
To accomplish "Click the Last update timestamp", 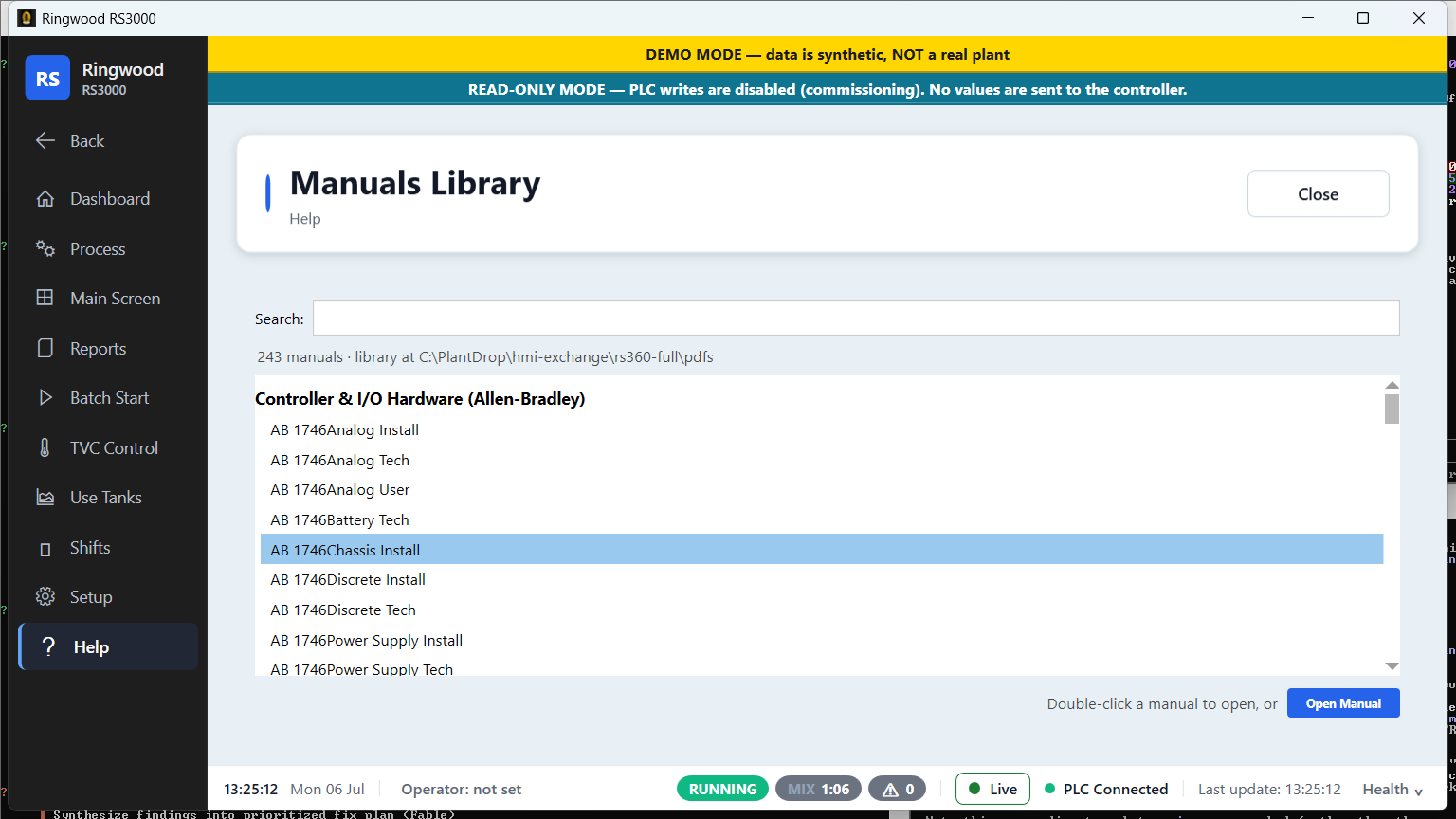I will (1269, 790).
